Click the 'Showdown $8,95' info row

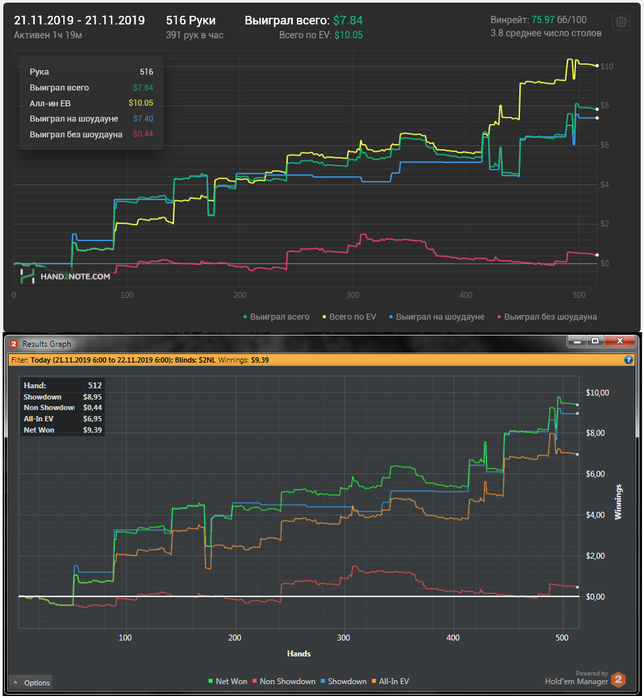62,397
